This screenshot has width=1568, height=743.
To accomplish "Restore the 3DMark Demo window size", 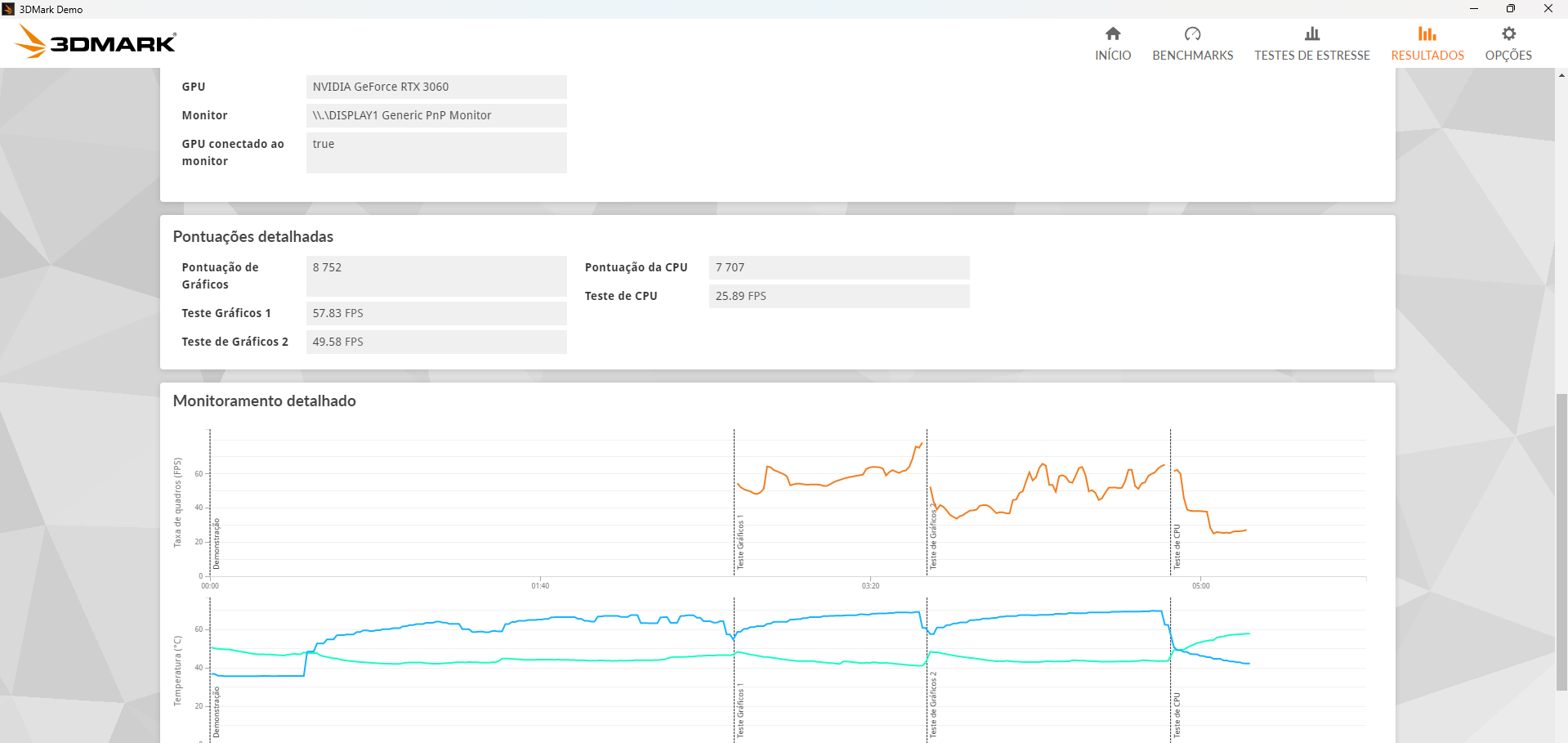I will click(x=1511, y=9).
